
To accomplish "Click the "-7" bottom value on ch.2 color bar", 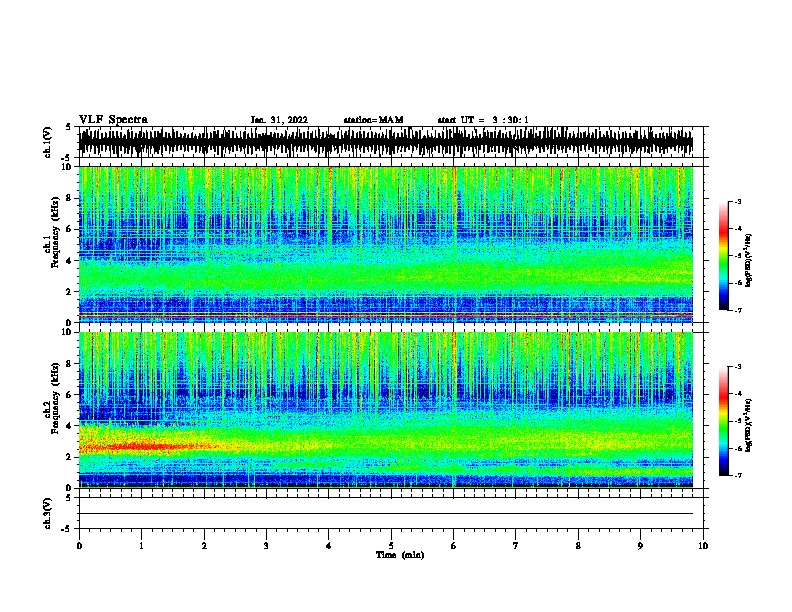I will click(x=738, y=476).
